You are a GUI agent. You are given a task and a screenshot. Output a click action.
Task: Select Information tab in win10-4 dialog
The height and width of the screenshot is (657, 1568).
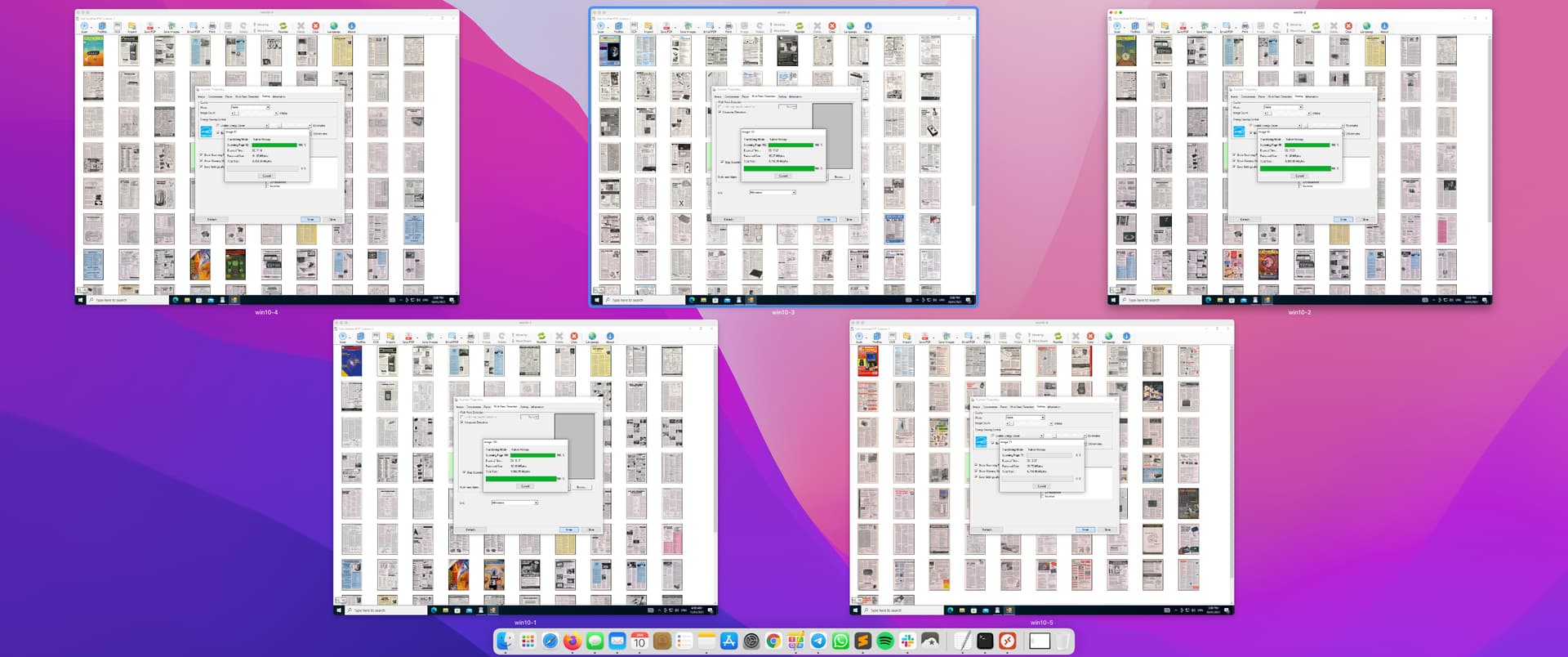279,96
